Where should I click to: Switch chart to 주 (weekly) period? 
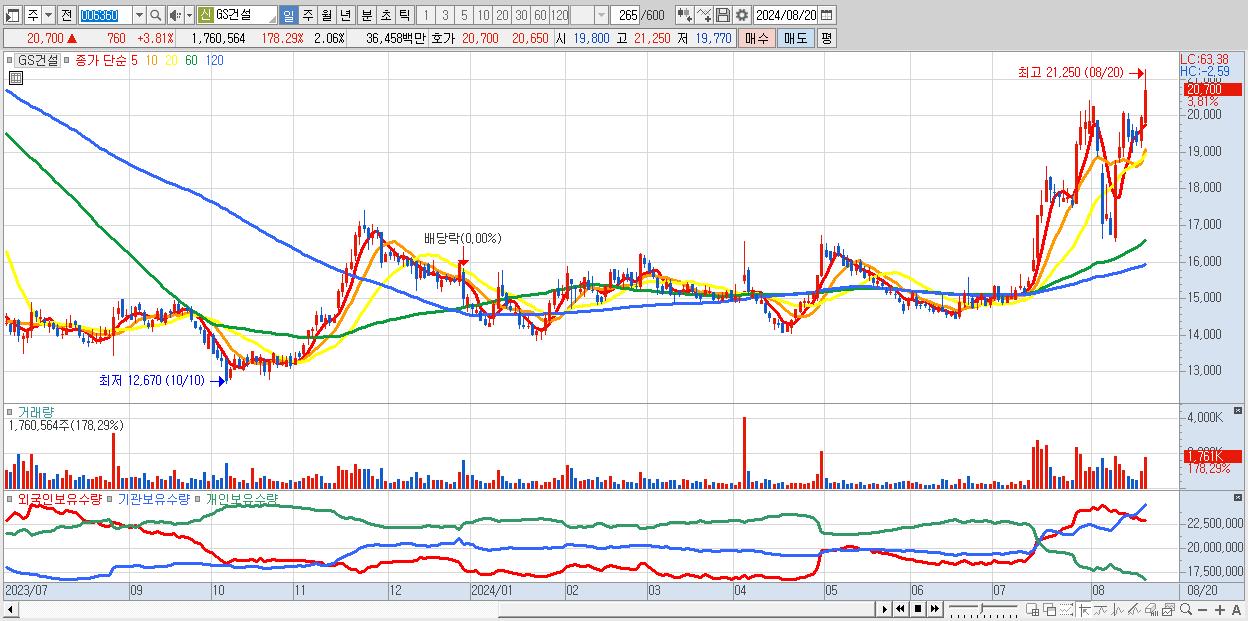(x=307, y=15)
